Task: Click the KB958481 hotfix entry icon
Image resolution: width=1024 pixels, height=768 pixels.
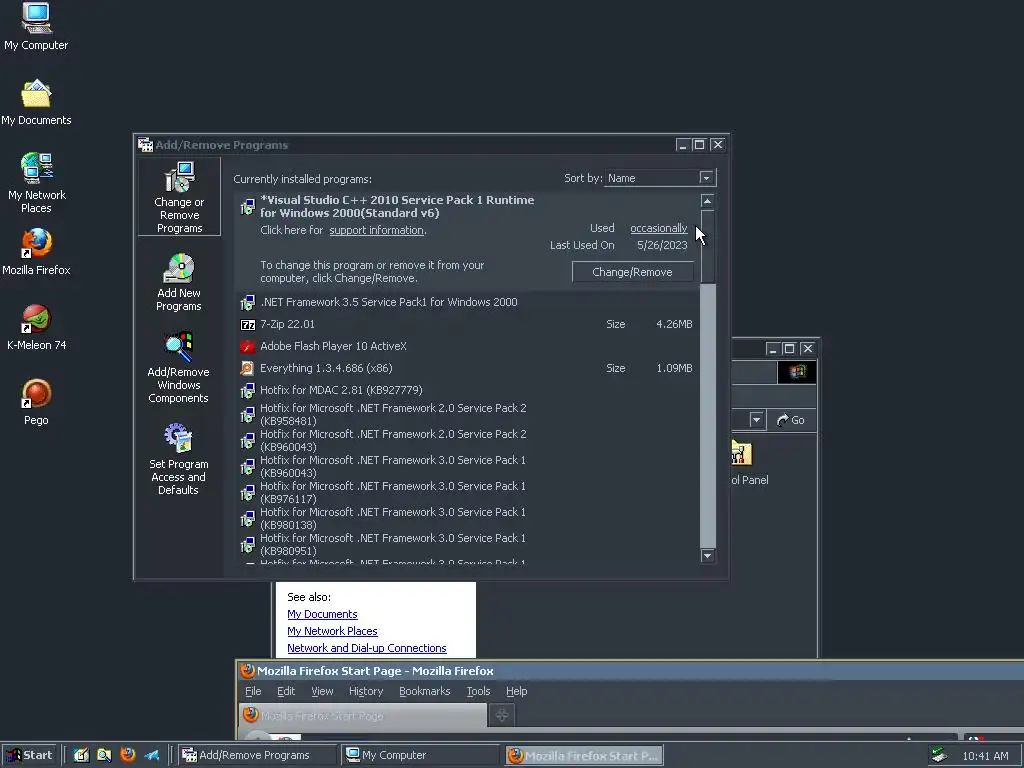Action: (x=248, y=415)
